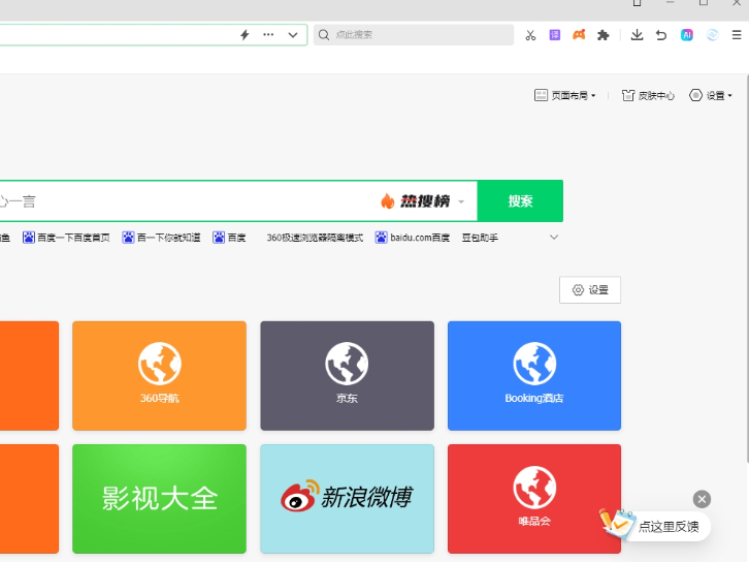
Task: Open the 百一下你就知道 bookmark
Action: (161, 237)
